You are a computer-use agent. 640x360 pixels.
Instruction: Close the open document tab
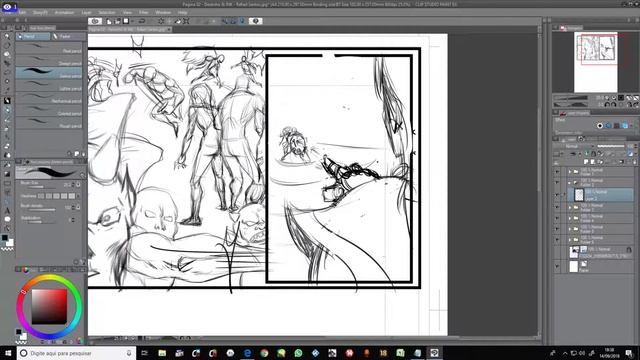click(169, 29)
